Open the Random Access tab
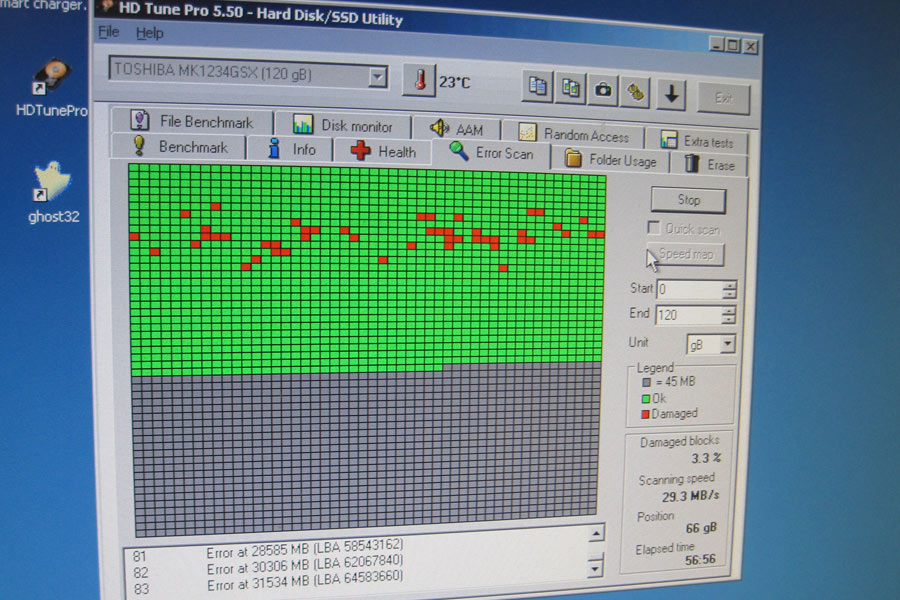Viewport: 900px width, 600px height. pos(573,134)
